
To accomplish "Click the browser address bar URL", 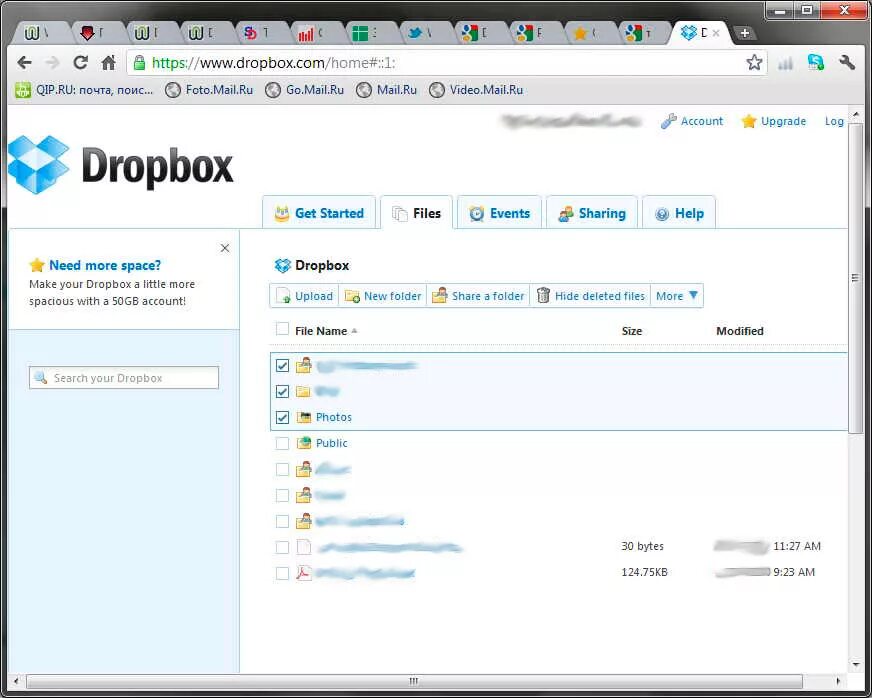I will tap(274, 63).
